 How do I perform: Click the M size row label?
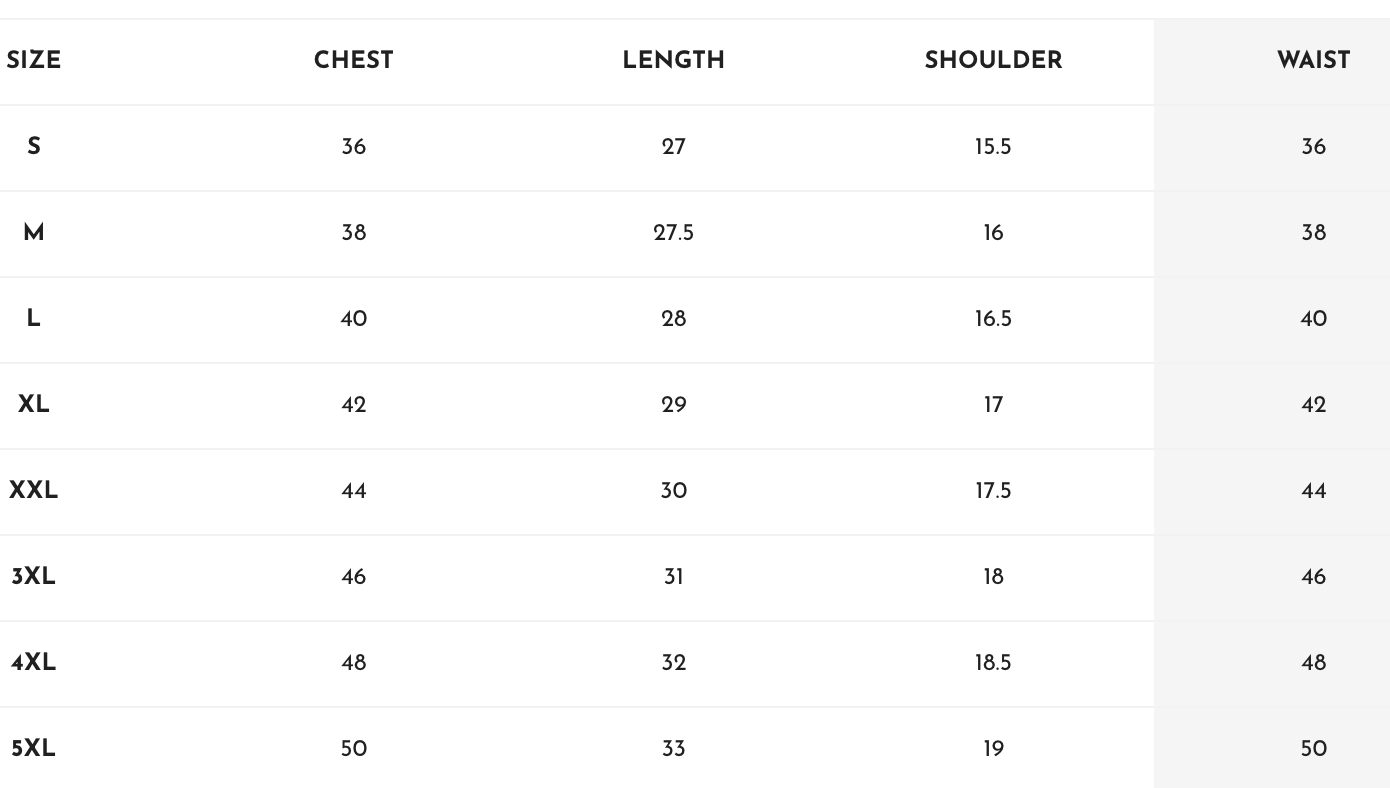tap(34, 232)
